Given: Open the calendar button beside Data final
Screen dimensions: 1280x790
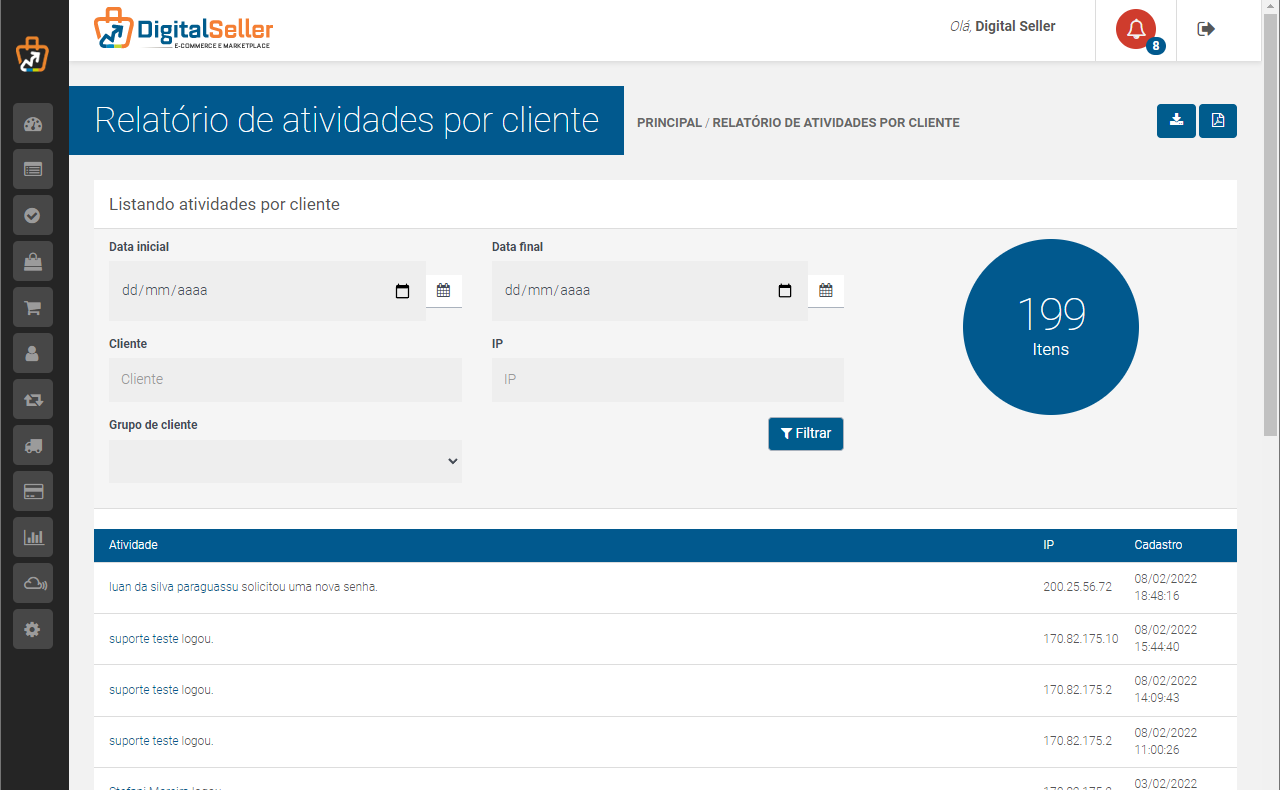Looking at the screenshot, I should 826,291.
